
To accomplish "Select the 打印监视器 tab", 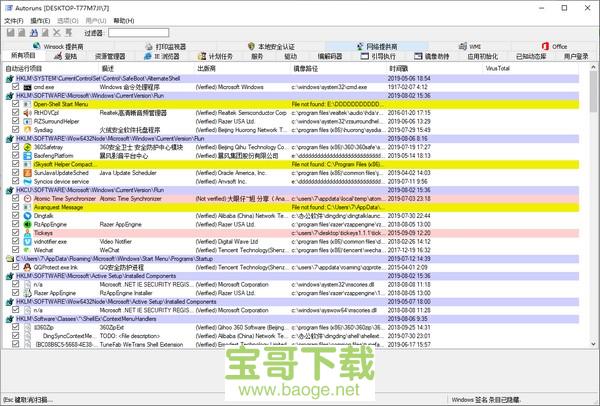I will pos(166,47).
